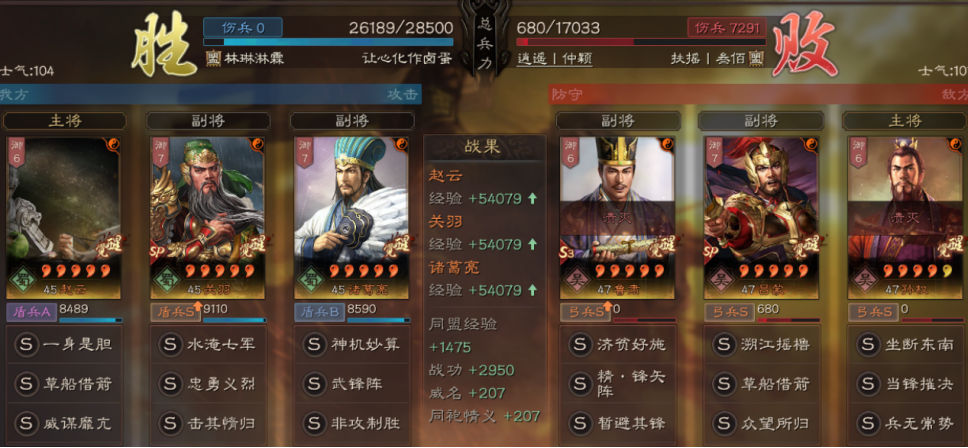Click the 吴 faction badge on 鲁肃's card
The height and width of the screenshot is (448, 968).
pos(574,278)
